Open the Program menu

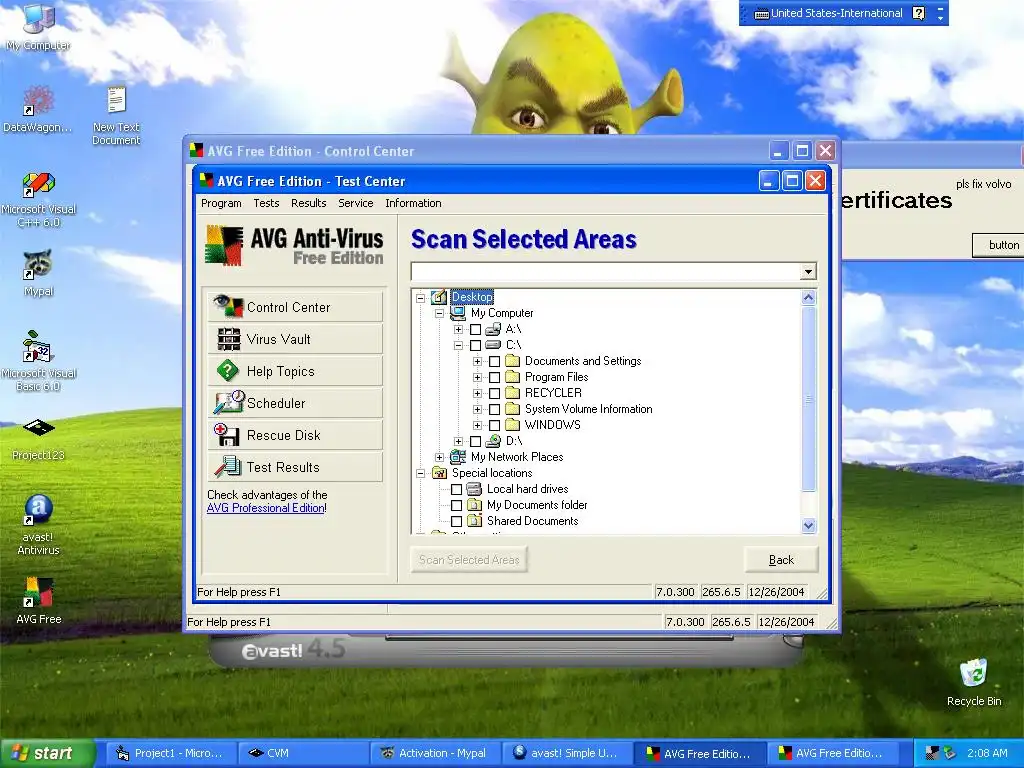(x=221, y=203)
